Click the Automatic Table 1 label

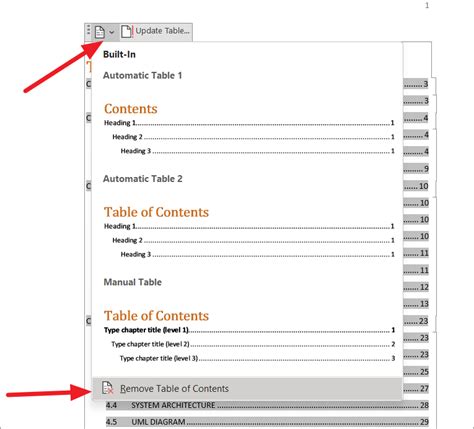(x=142, y=75)
